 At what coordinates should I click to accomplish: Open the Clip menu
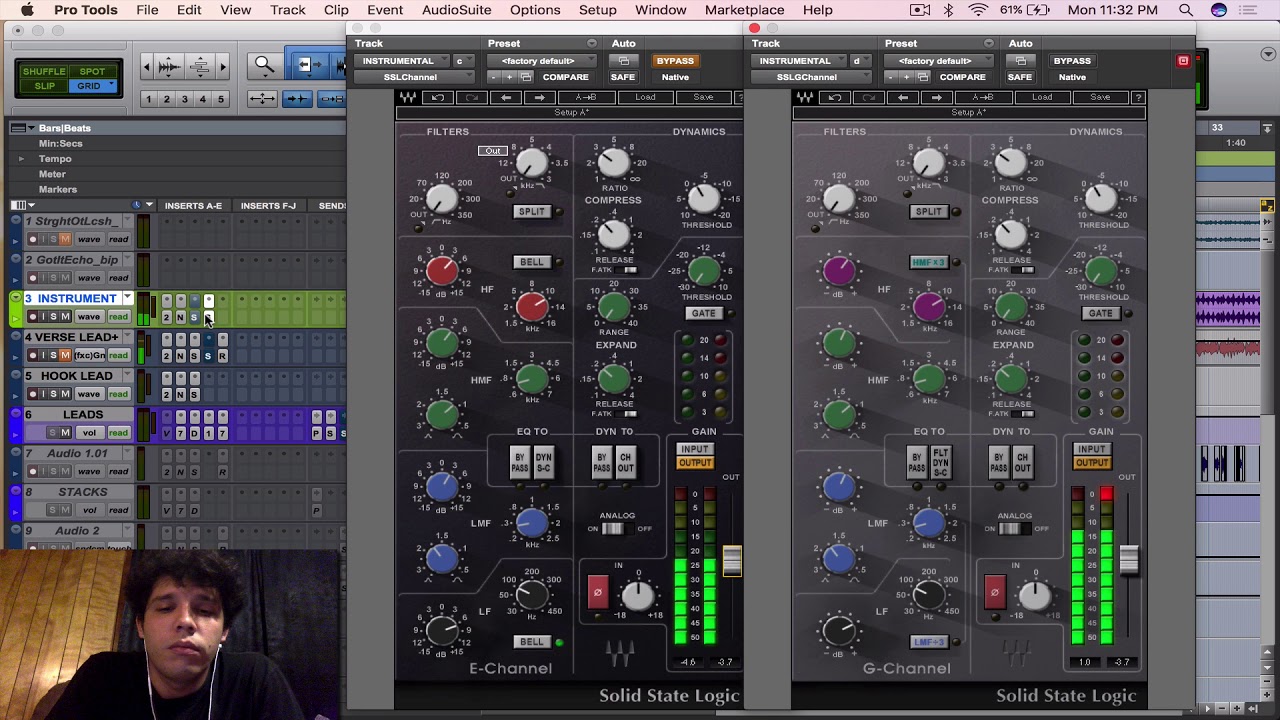(336, 10)
